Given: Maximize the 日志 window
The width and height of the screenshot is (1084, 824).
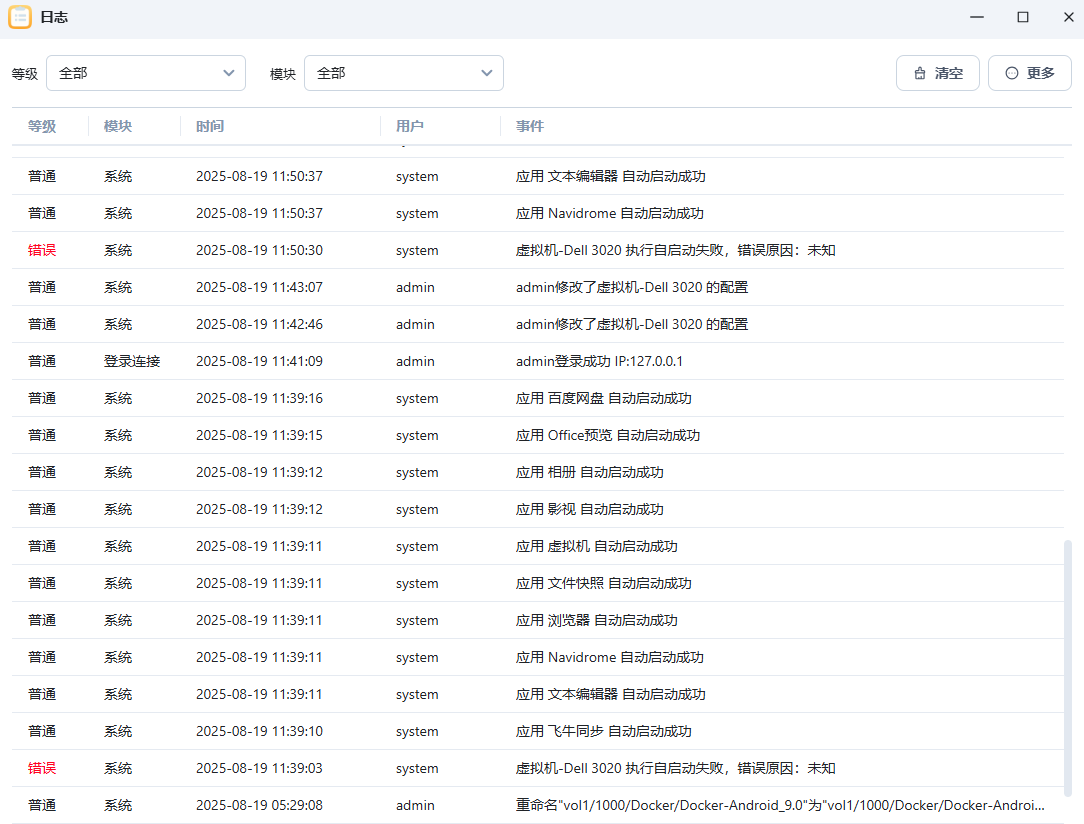Looking at the screenshot, I should (1023, 17).
